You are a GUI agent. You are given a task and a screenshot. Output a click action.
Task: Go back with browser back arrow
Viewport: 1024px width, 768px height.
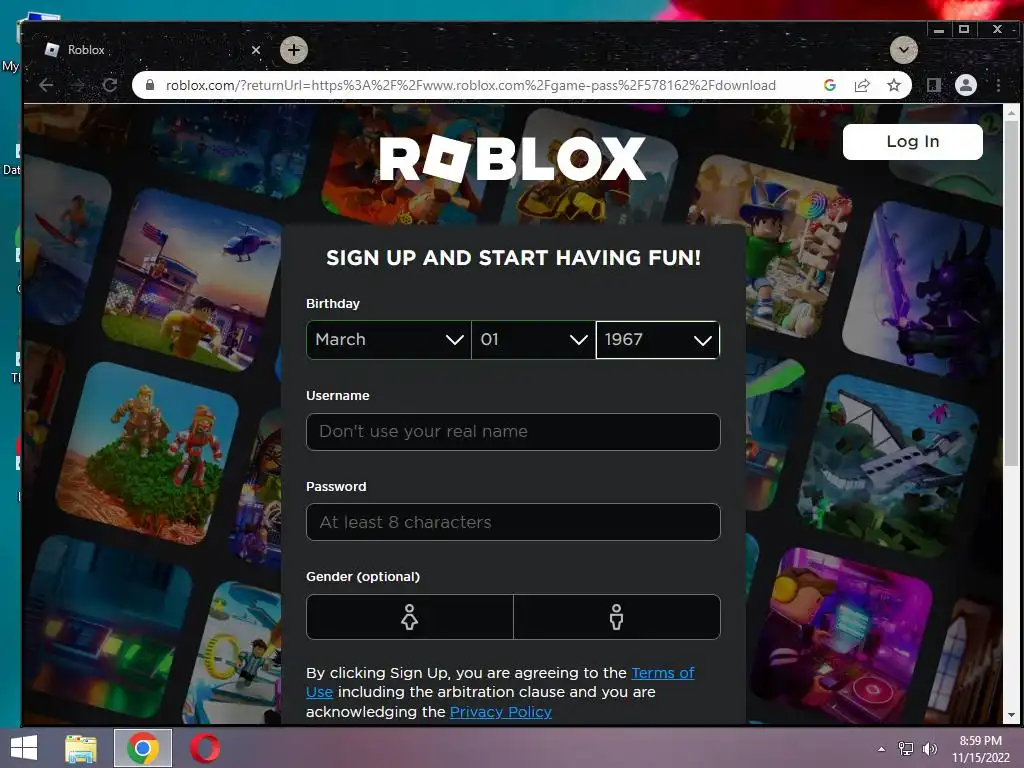[x=46, y=85]
